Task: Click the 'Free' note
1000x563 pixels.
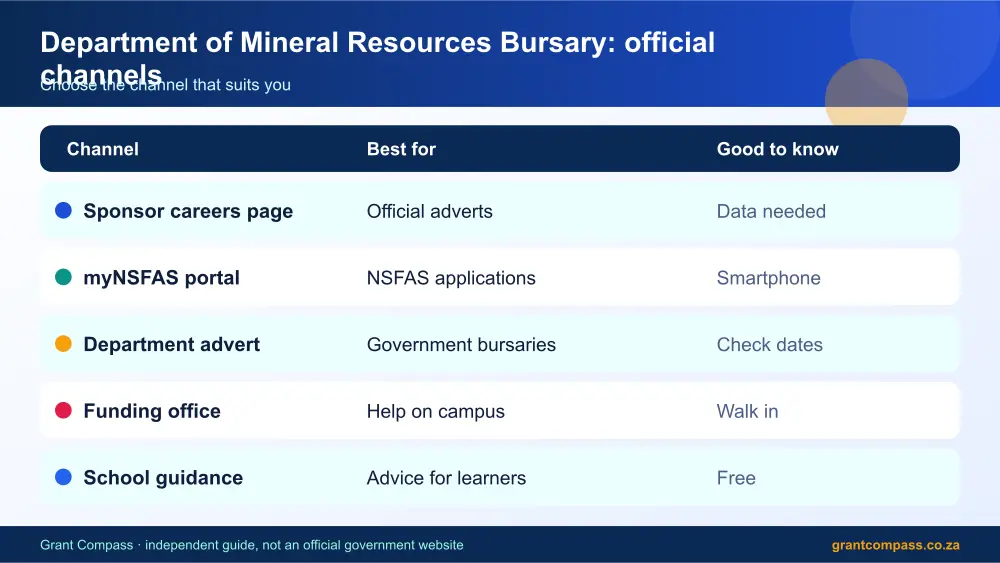Action: point(736,478)
